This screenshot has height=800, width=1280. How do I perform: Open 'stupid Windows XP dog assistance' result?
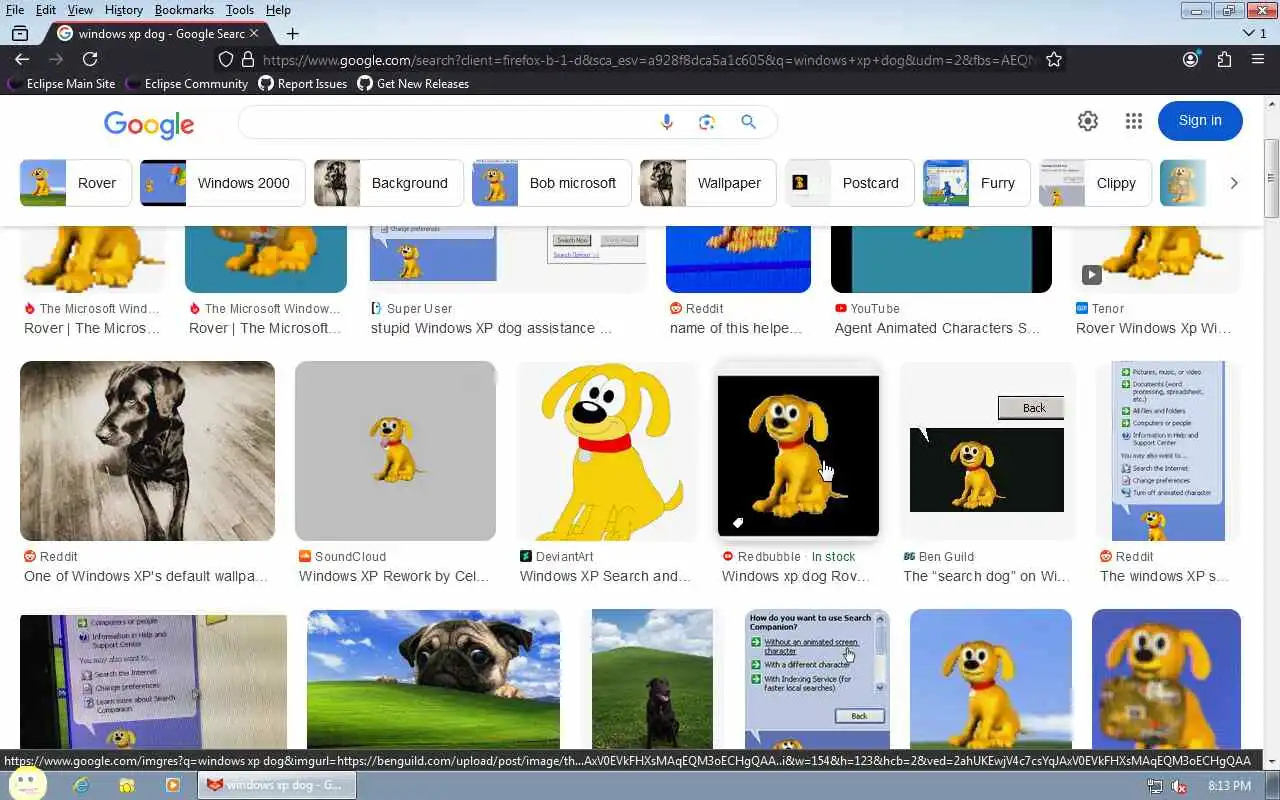[x=490, y=328]
